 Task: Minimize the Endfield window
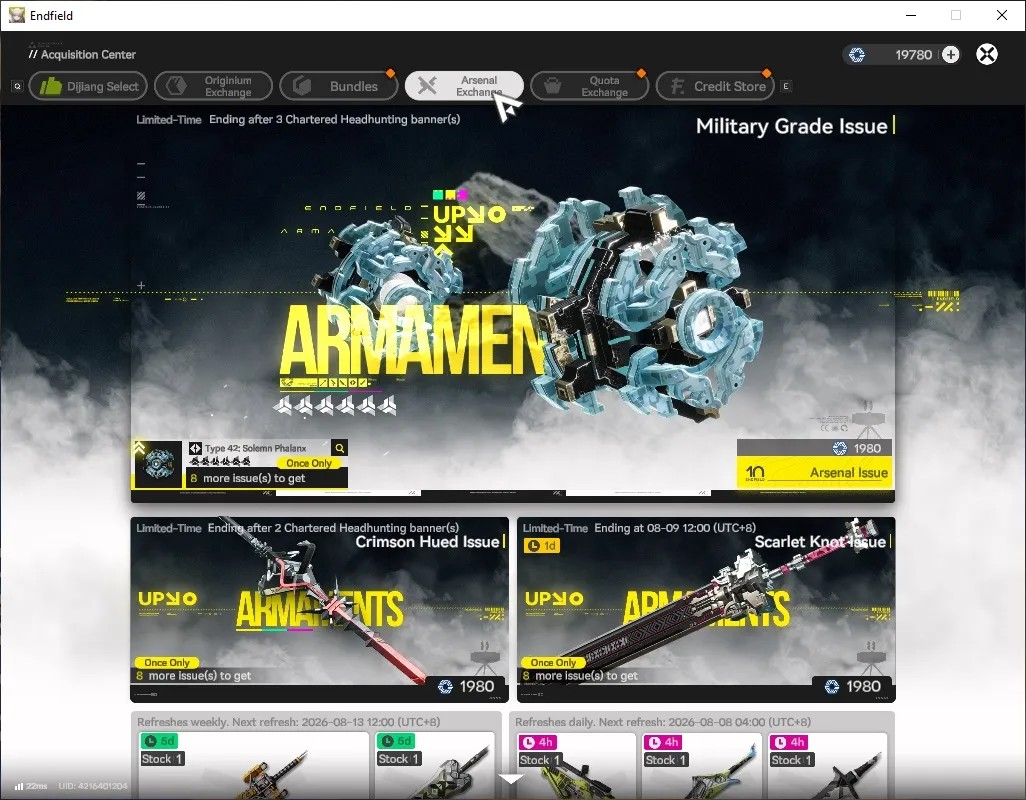[x=911, y=15]
